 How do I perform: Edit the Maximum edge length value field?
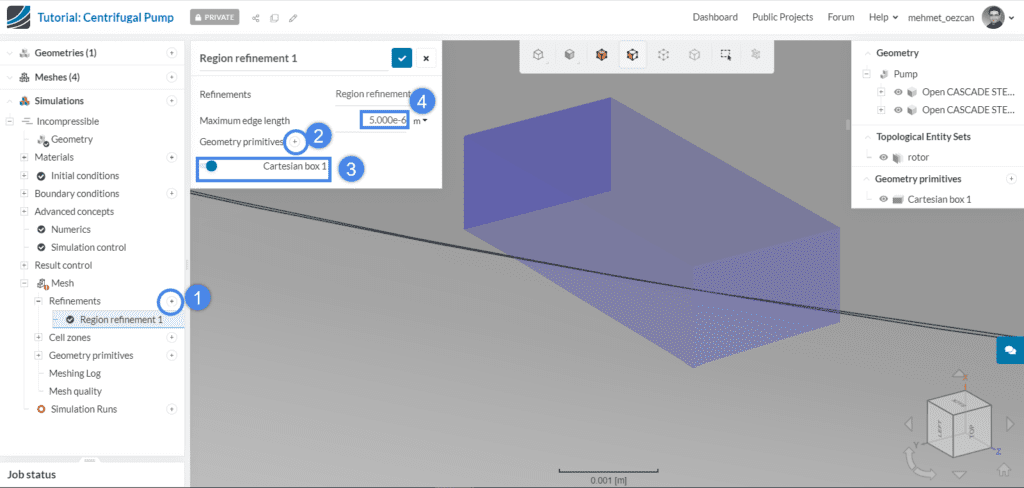pos(384,120)
